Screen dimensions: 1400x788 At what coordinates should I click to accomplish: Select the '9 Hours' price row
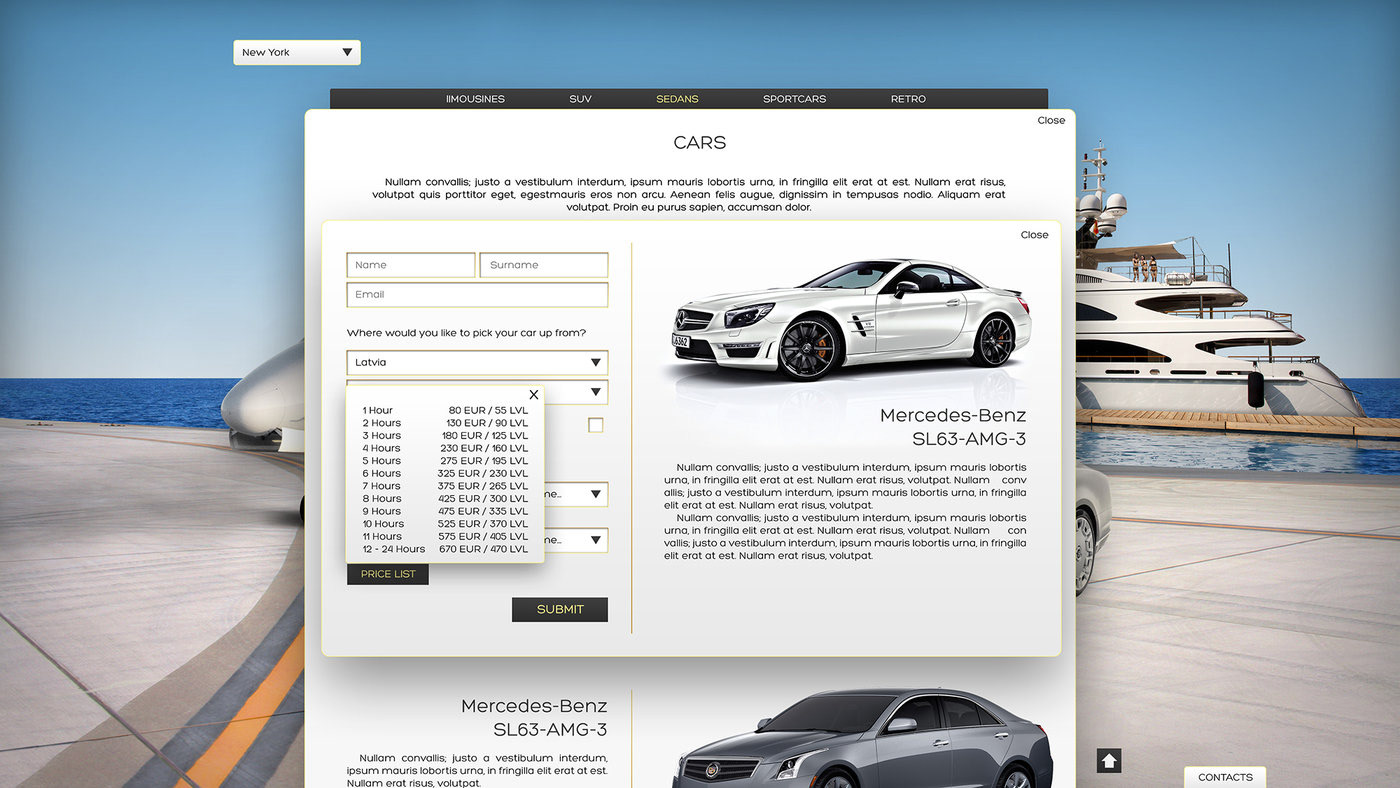(x=445, y=511)
